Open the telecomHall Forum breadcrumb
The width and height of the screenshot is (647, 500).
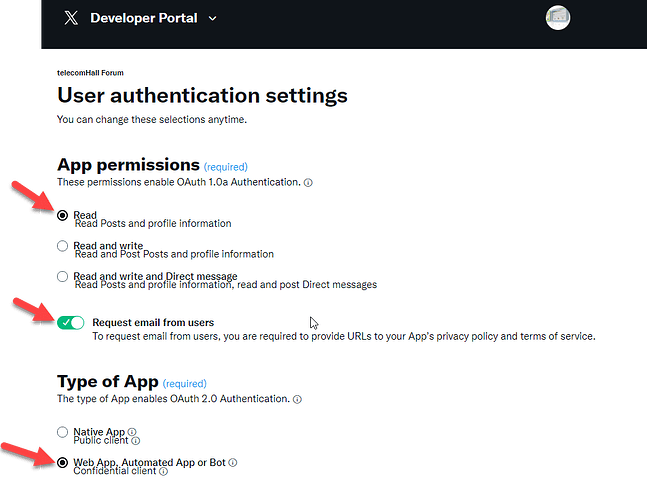coord(90,73)
